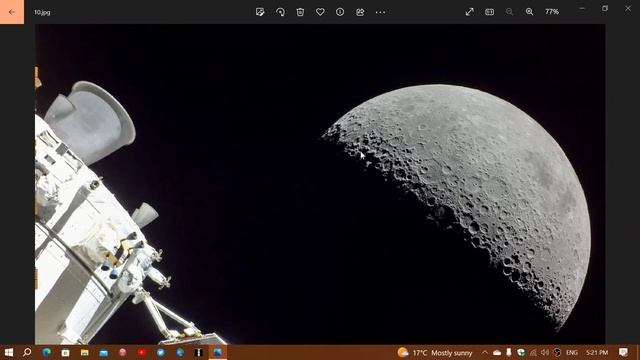Open Mail app from taskbar

tap(104, 352)
